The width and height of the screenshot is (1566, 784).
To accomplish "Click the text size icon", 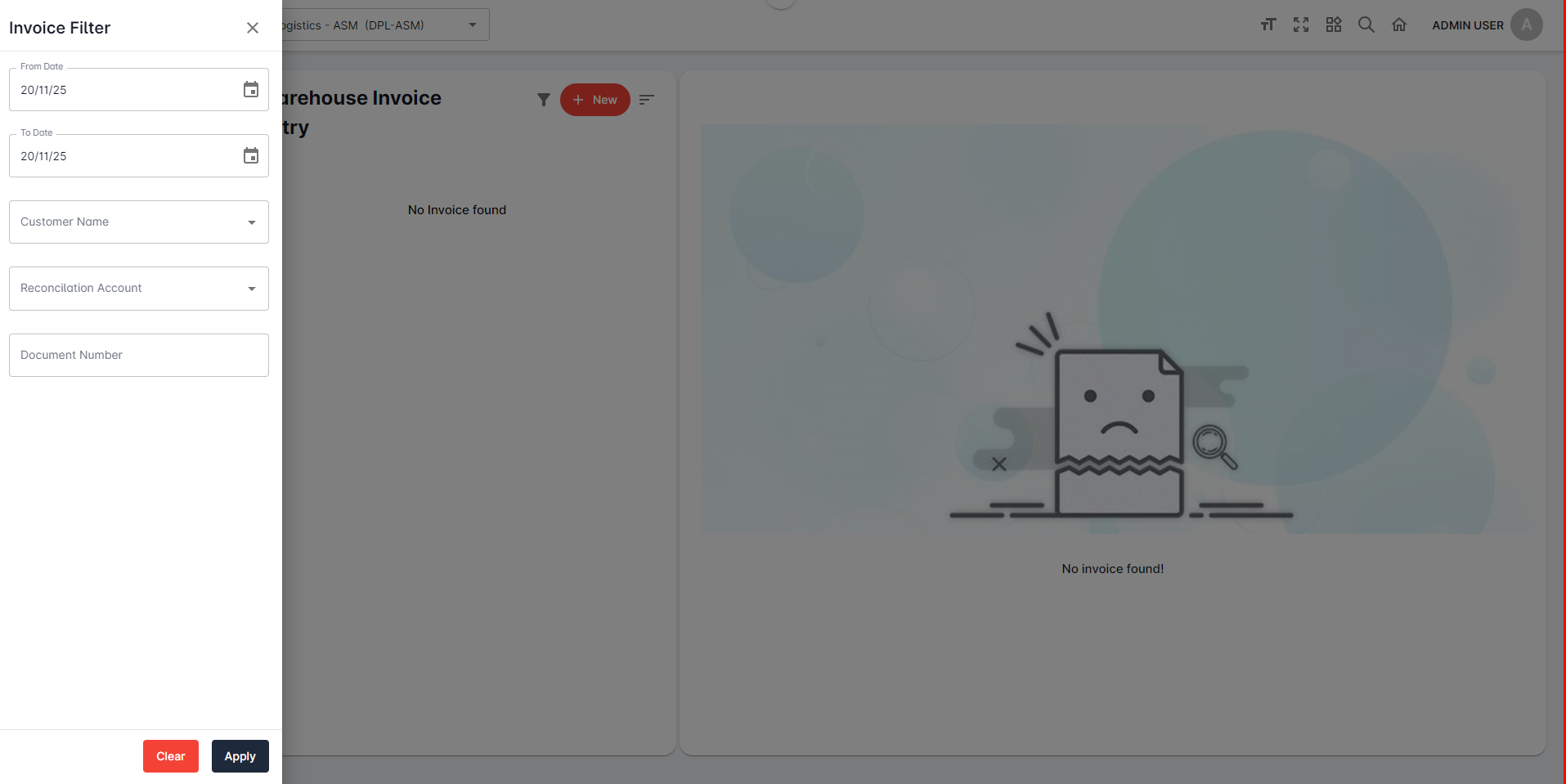I will (x=1268, y=25).
